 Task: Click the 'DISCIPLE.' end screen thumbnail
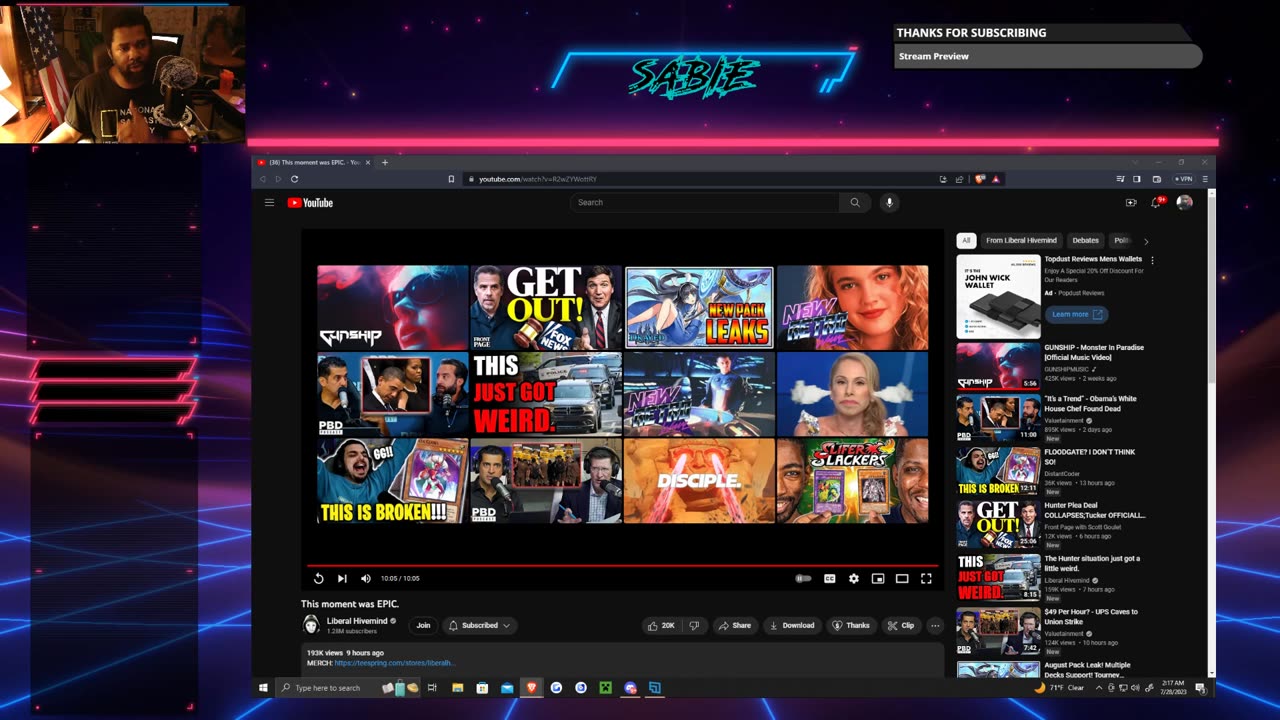699,480
